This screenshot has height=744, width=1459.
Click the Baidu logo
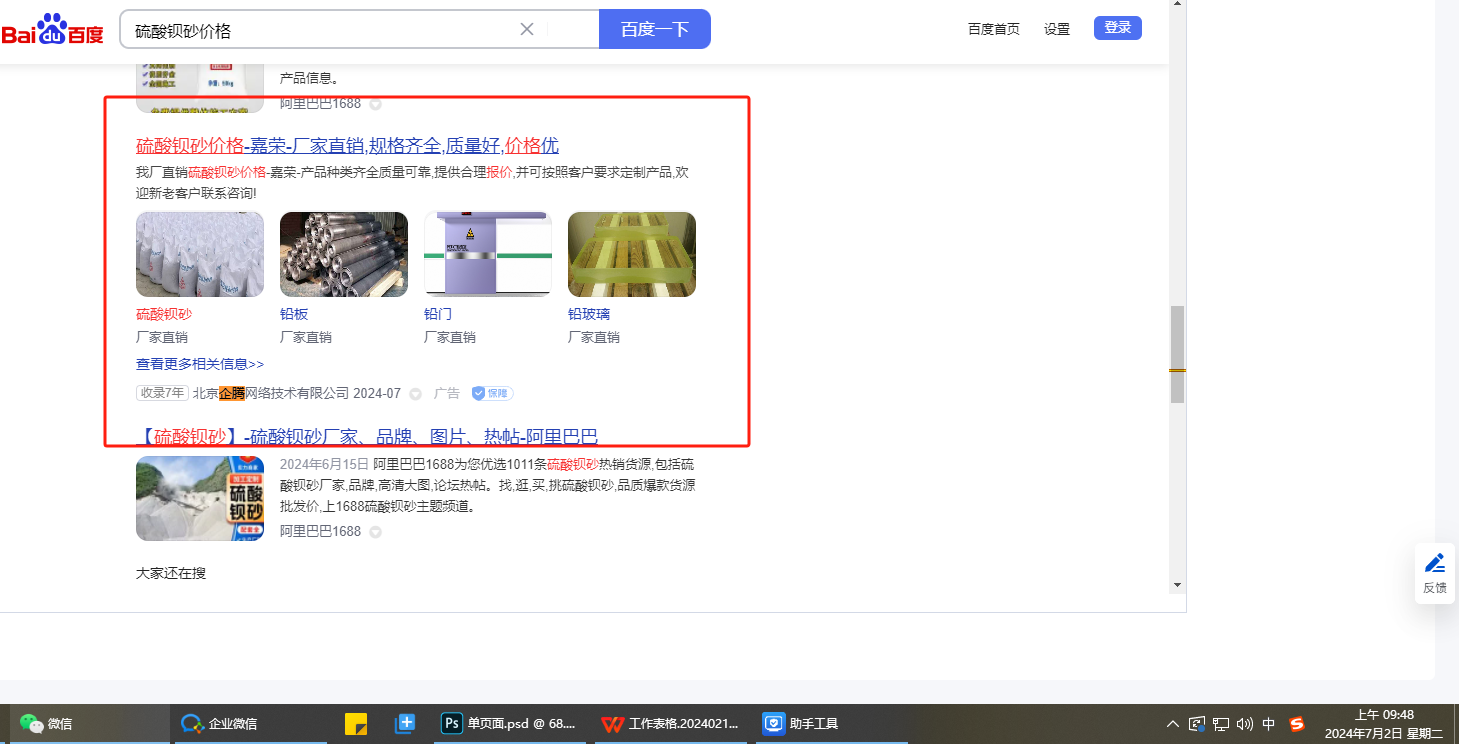[x=52, y=29]
